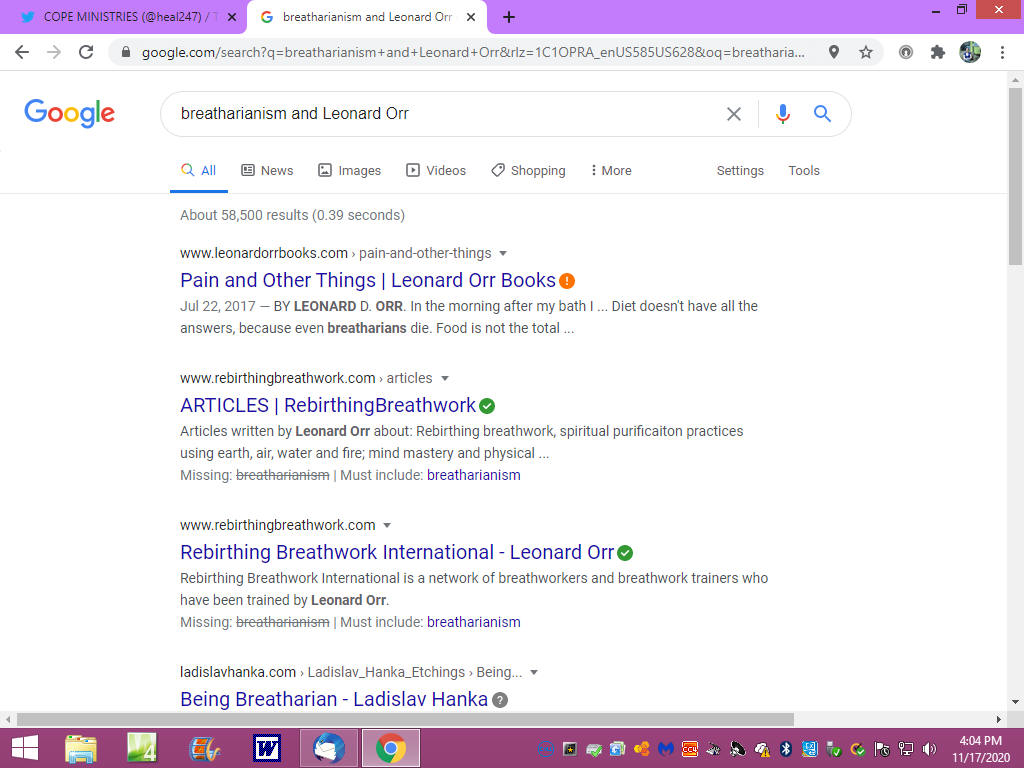This screenshot has height=768, width=1024.
Task: Launch the Movie Maker film-reel taskbar app
Action: pos(204,748)
